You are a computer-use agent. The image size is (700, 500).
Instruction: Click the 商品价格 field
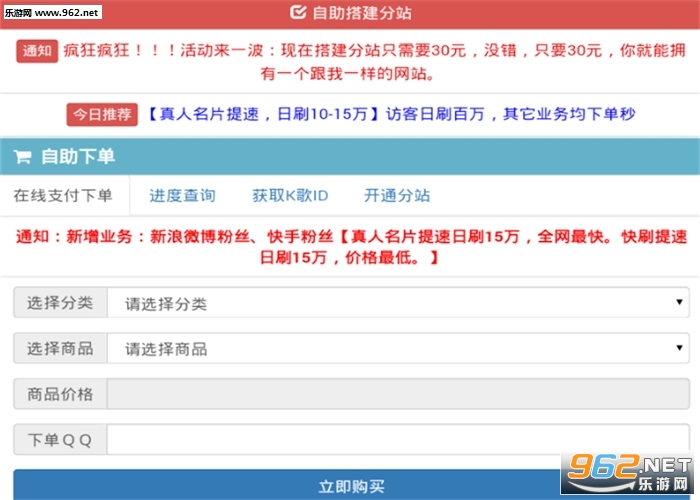(398, 394)
